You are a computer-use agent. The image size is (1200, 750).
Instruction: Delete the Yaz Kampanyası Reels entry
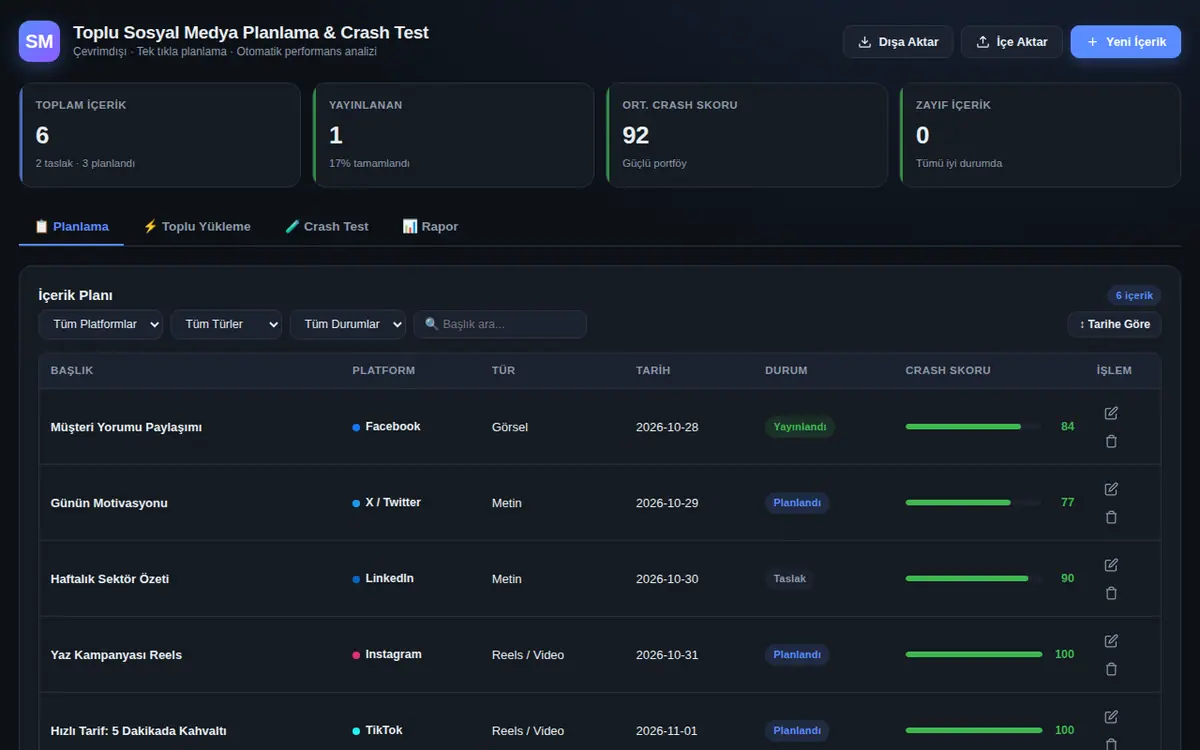pos(1111,669)
